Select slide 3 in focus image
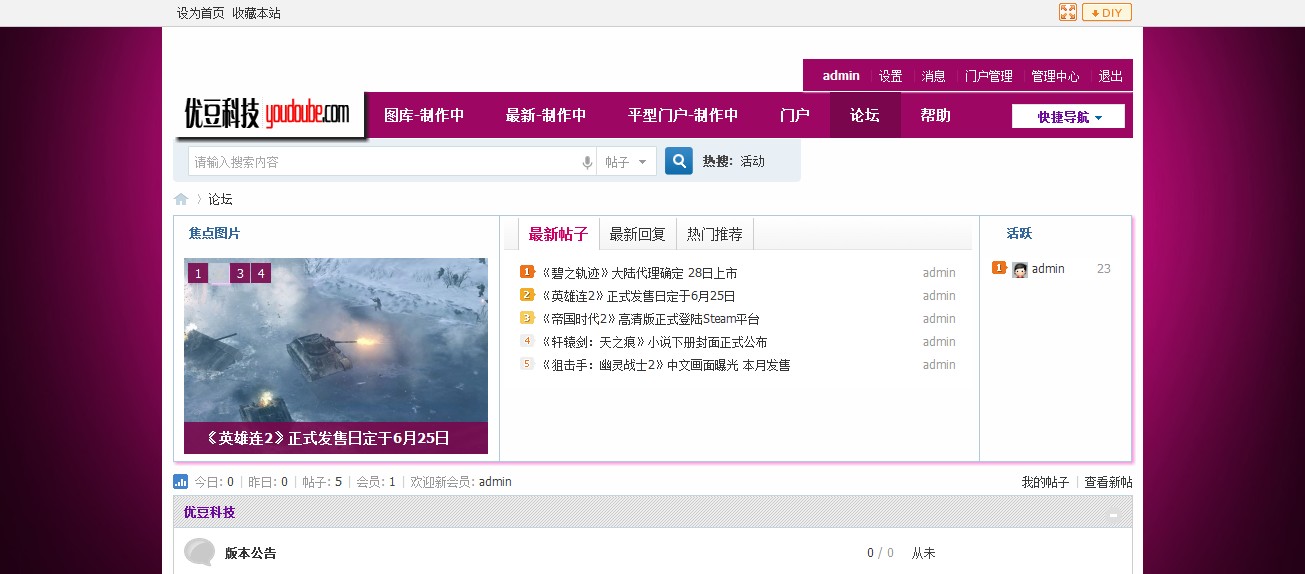The height and width of the screenshot is (574, 1305). (240, 273)
